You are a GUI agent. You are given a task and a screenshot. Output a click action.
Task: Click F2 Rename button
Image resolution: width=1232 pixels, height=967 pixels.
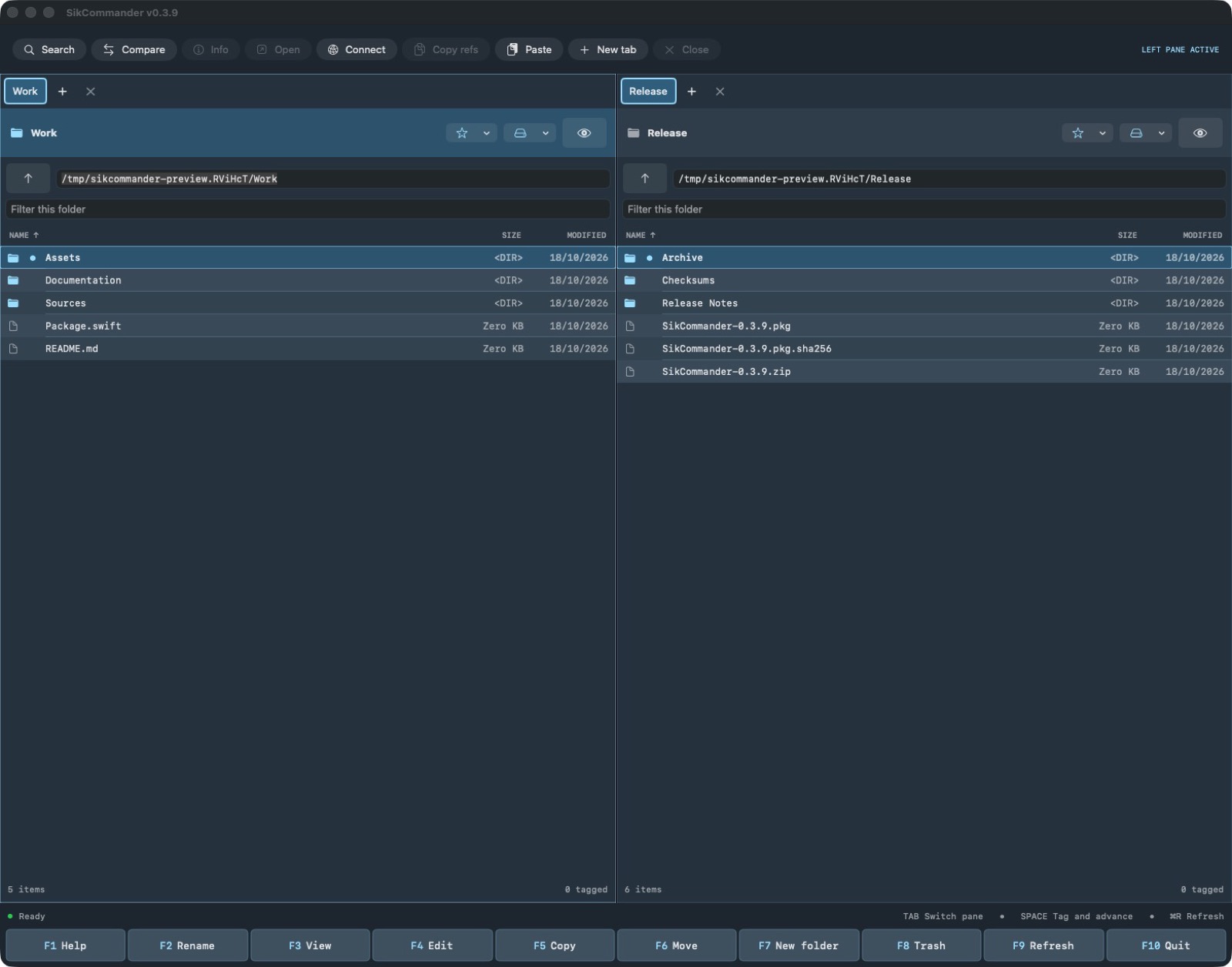click(187, 945)
